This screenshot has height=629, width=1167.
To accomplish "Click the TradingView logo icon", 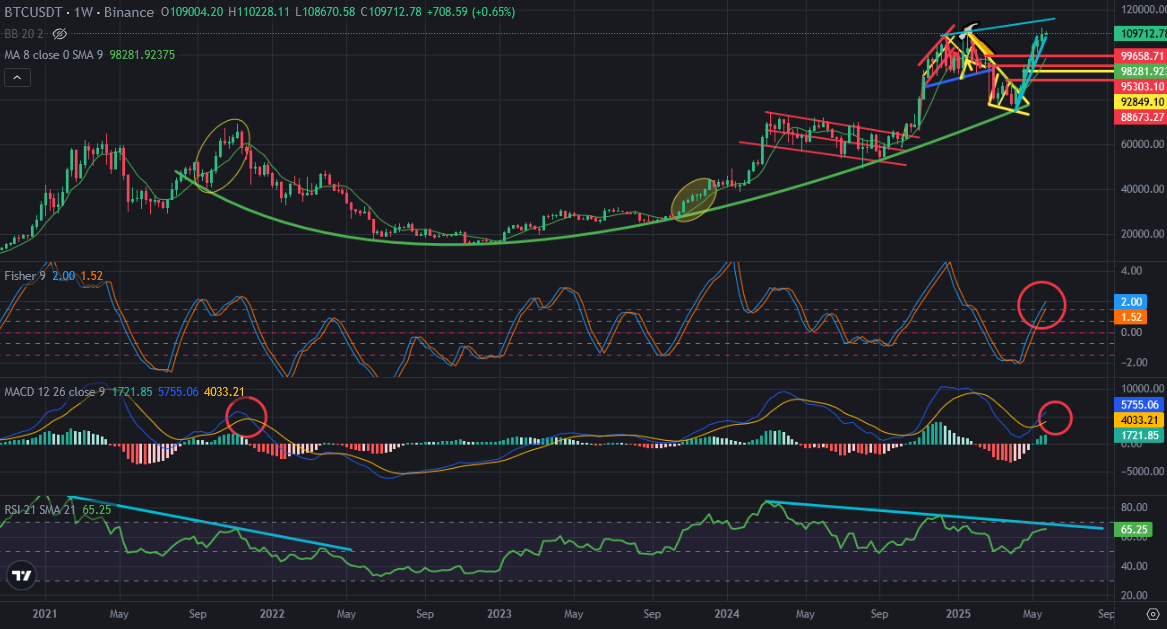I will (22, 575).
